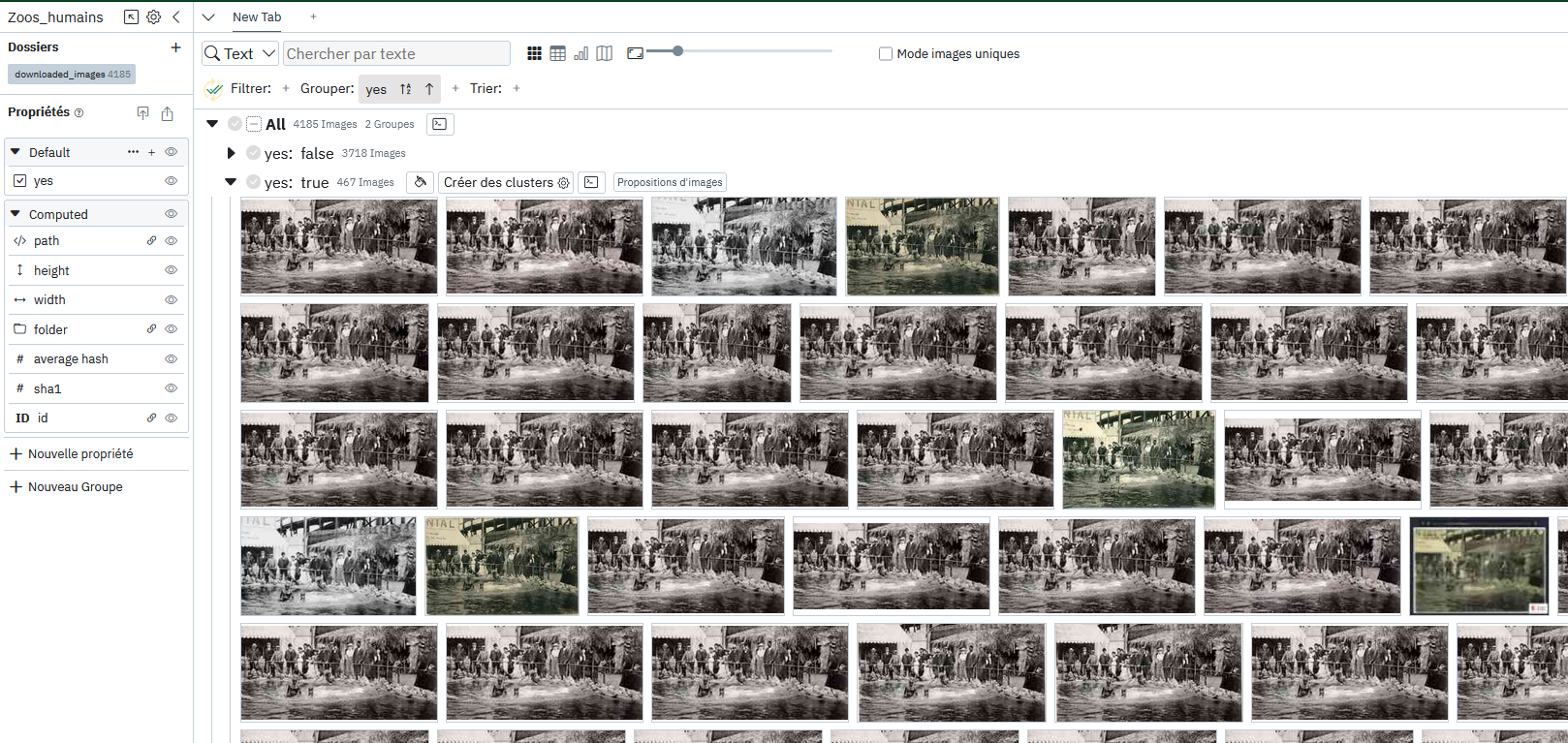This screenshot has height=743, width=1568.
Task: Toggle visibility of width property
Action: pyautogui.click(x=171, y=300)
